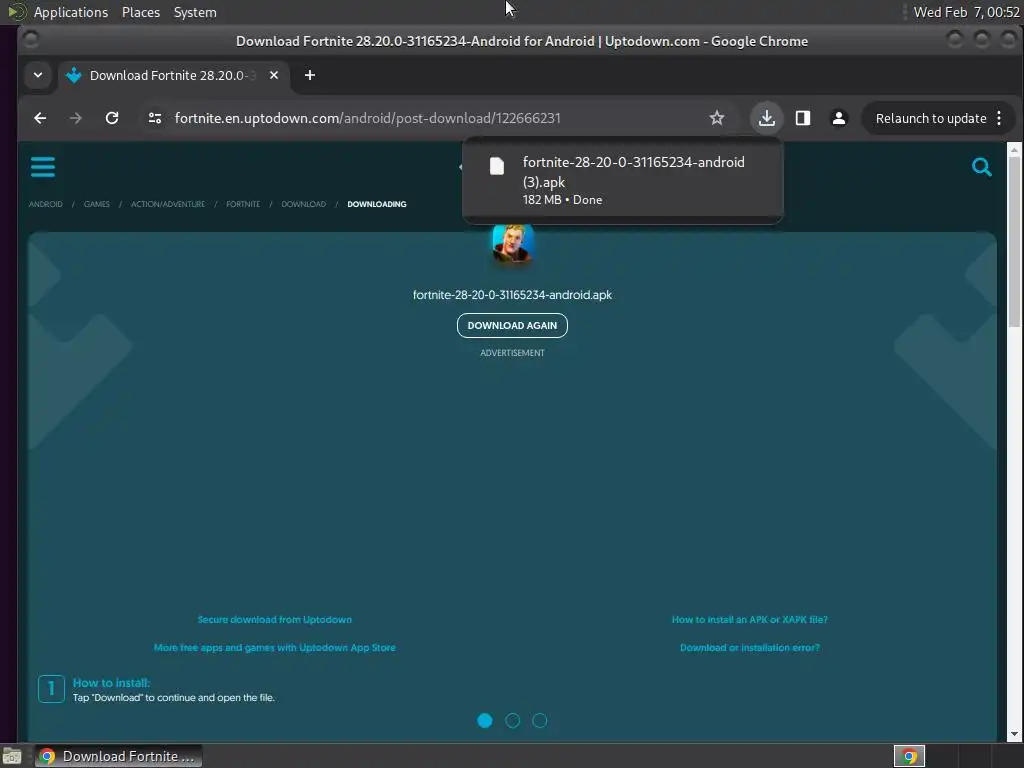
Task: Open More free apps with Uptodown App Store link
Action: (x=274, y=647)
